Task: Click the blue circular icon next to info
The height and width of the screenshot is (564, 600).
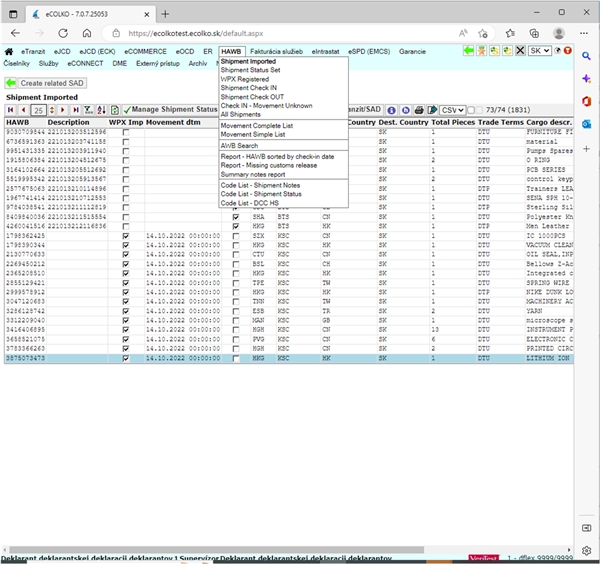Action: click(x=405, y=110)
